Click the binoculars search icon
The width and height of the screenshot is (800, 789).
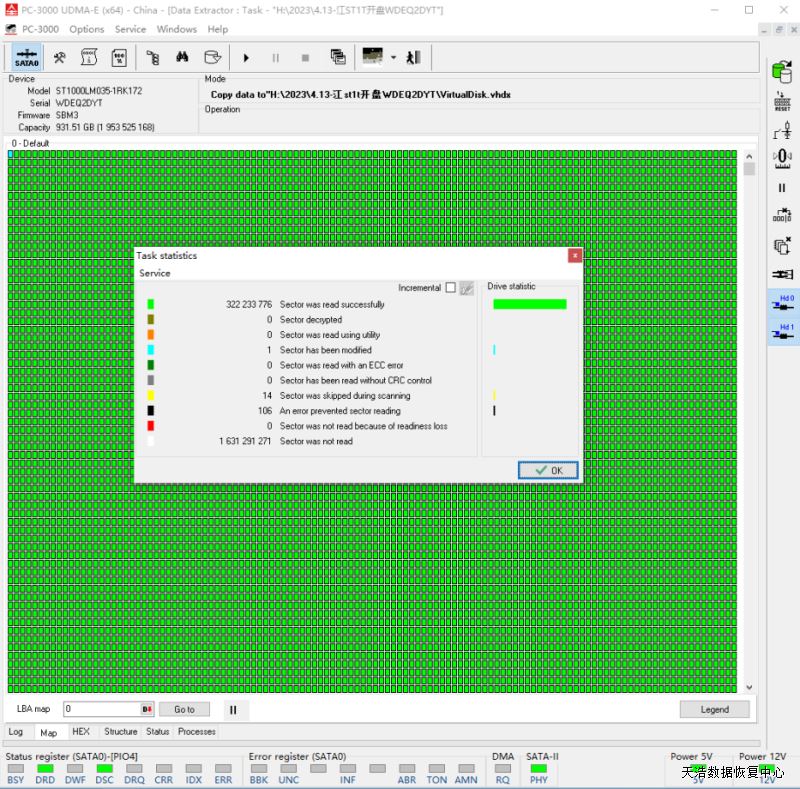point(183,57)
